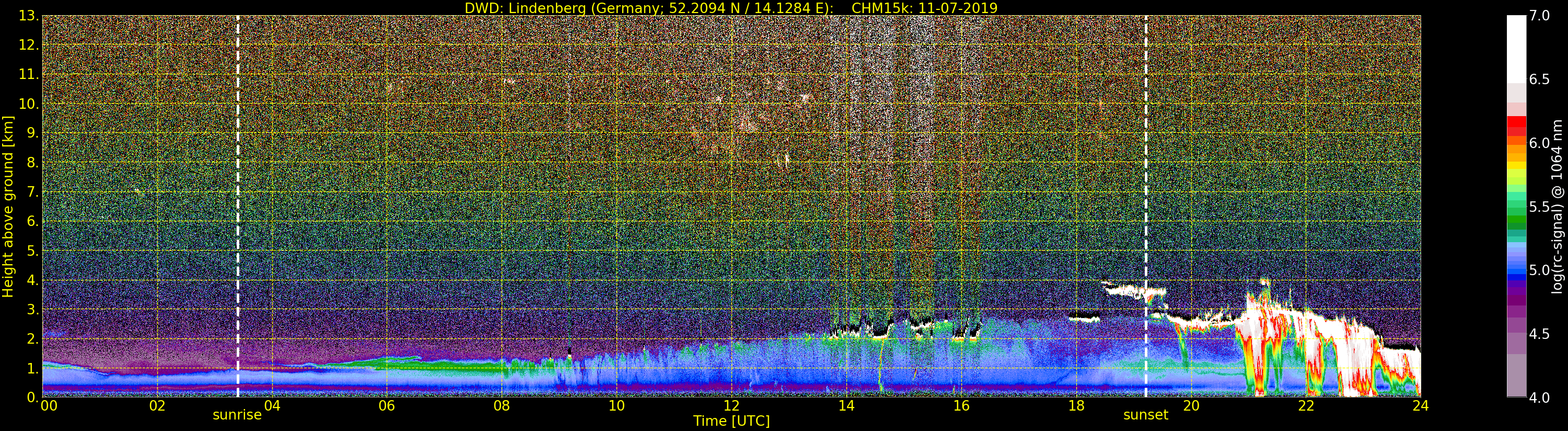Click the colorbar label 'log(rc-signal) @ 1064 nm'
The height and width of the screenshot is (431, 1568).
coord(1557,207)
